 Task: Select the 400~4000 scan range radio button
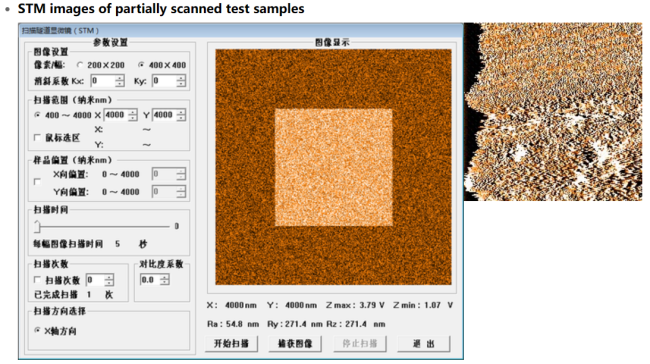point(37,115)
